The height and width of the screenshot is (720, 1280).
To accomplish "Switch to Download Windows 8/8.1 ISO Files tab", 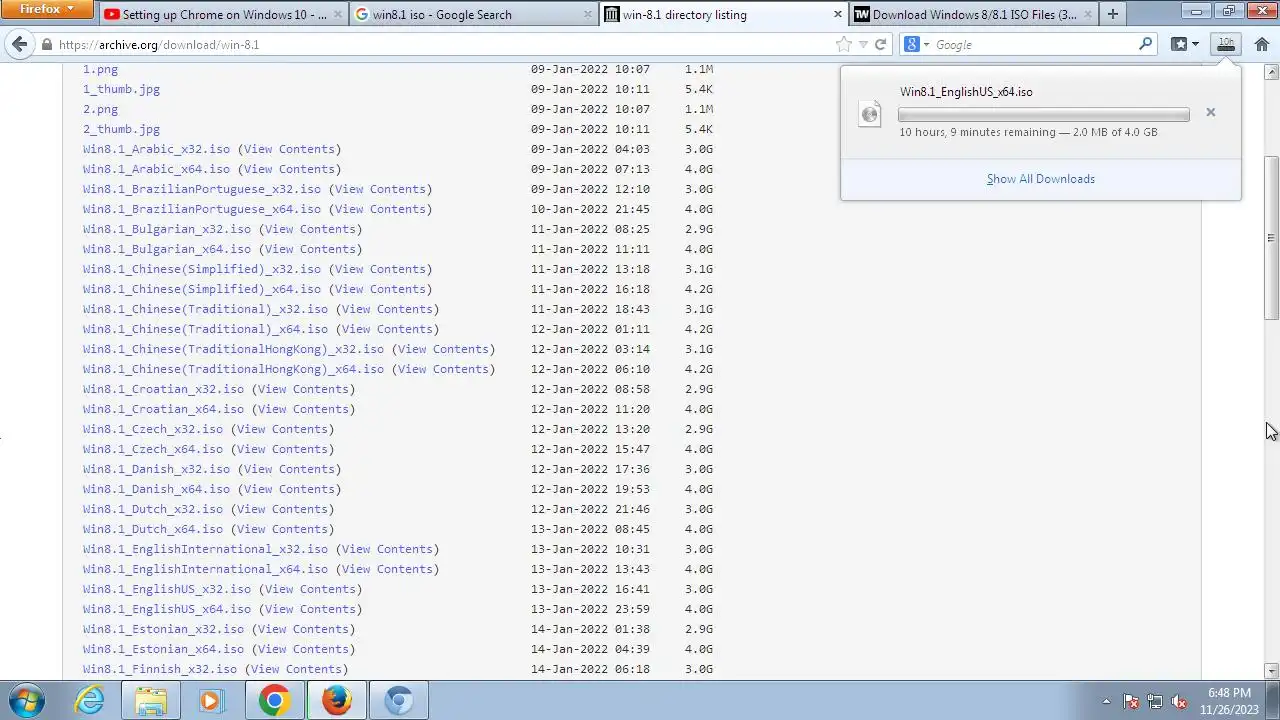I will 973,14.
